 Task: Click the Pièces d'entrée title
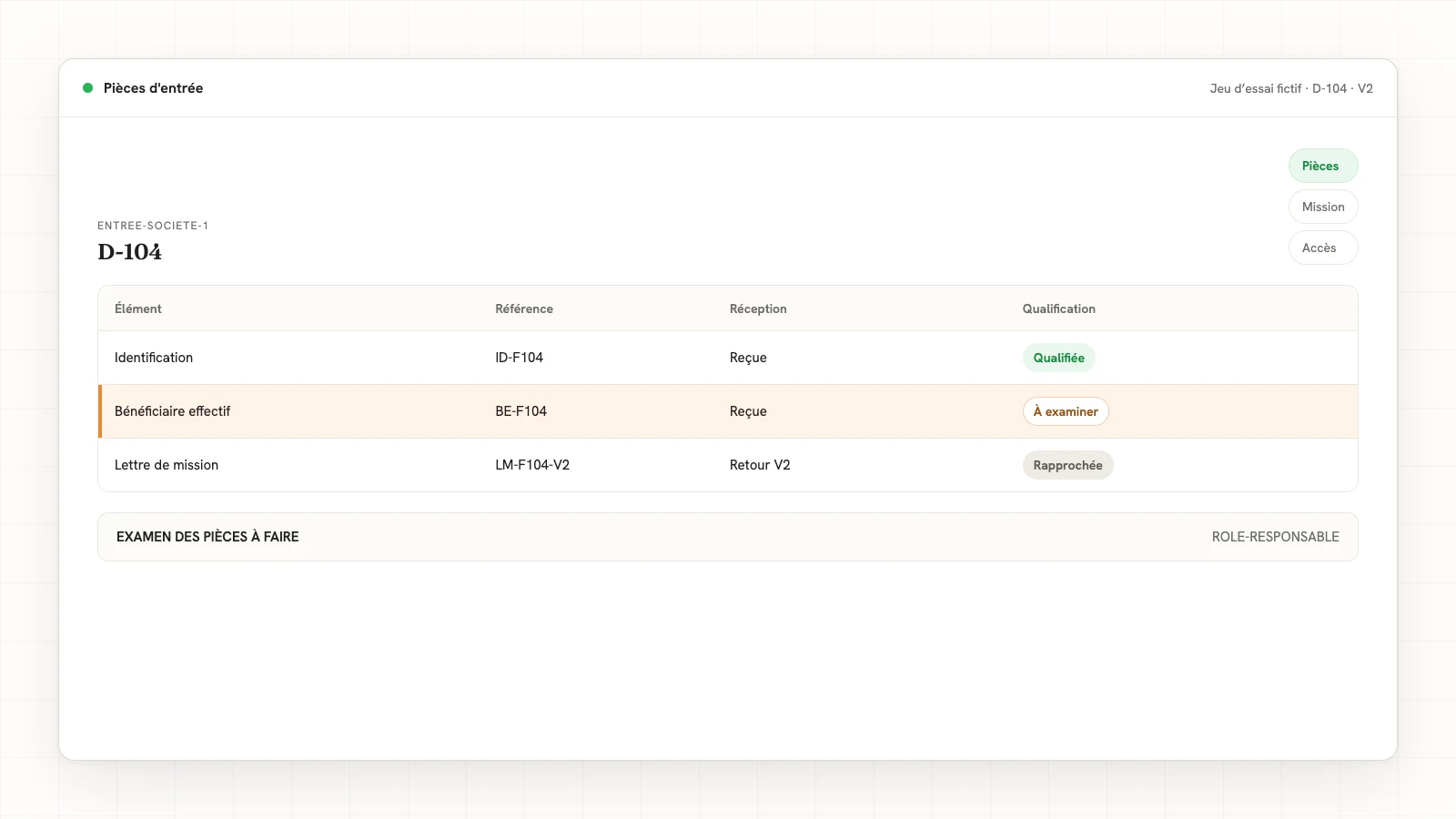153,88
